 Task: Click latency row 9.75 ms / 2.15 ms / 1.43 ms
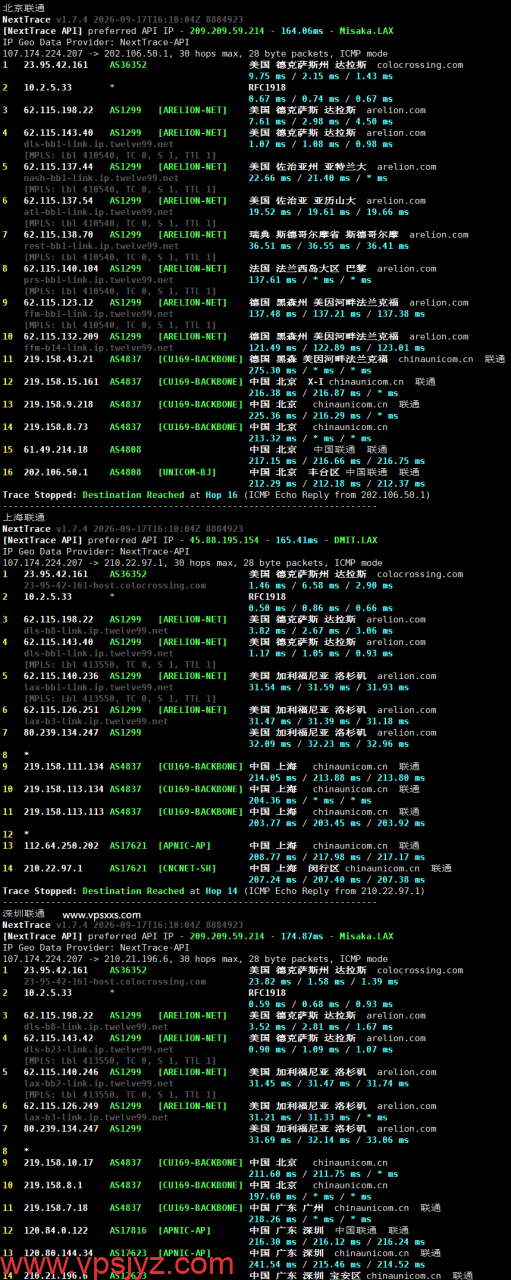[320, 76]
